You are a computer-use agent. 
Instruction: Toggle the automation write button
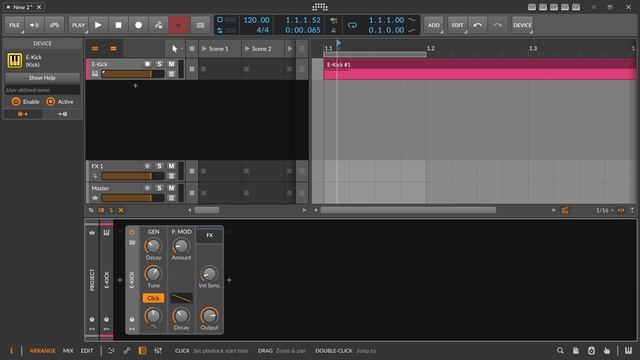[158, 25]
